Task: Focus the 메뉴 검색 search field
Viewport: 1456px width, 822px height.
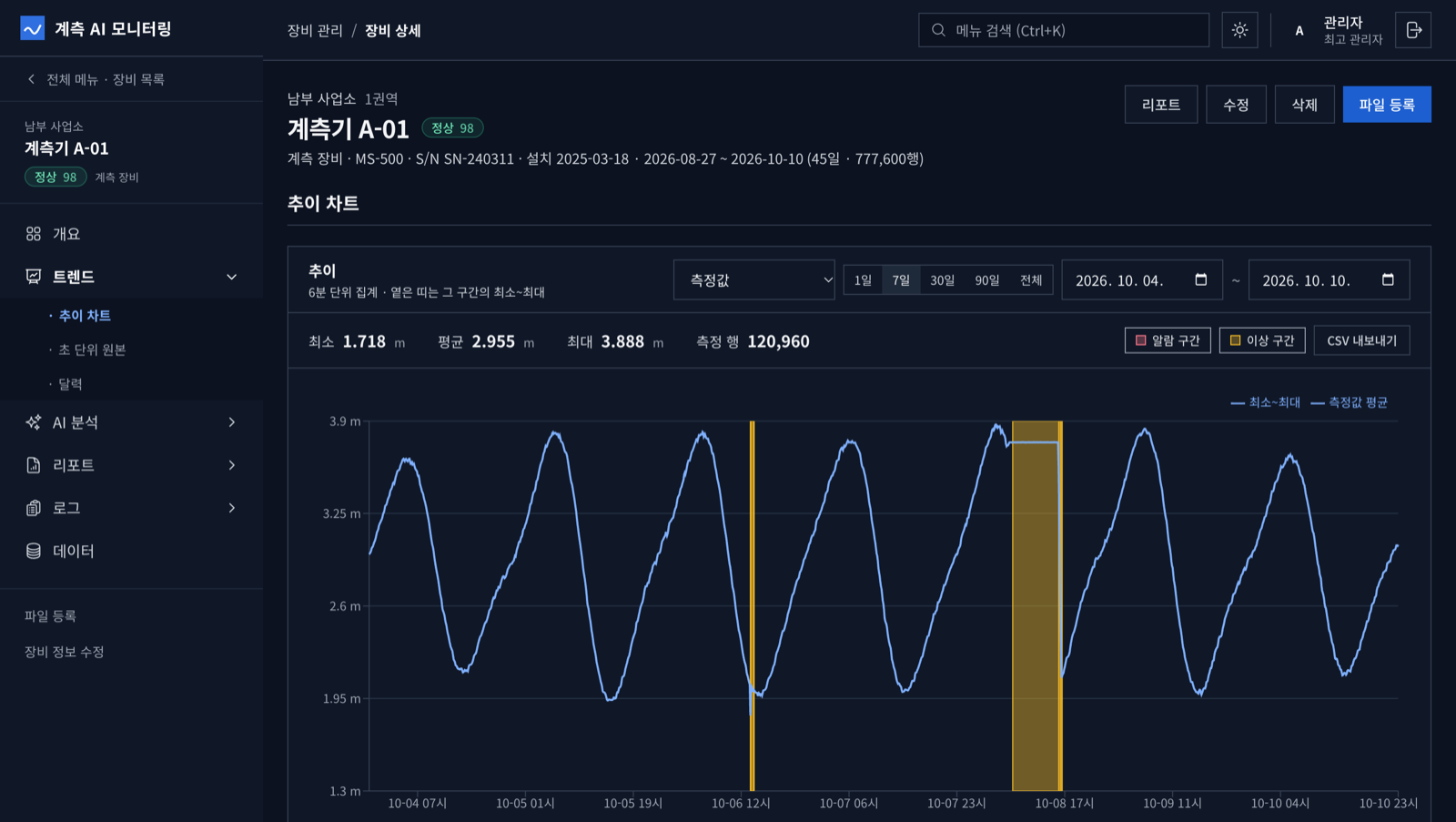Action: (x=1064, y=30)
